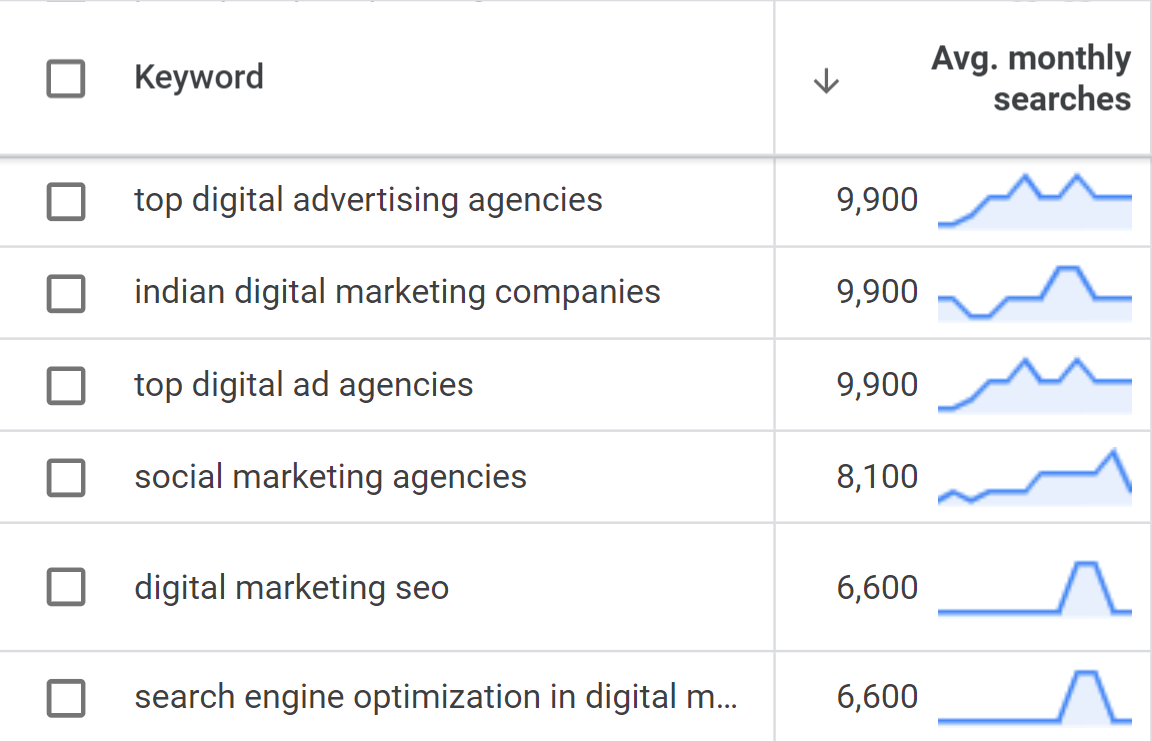Click the keyword 'social marketing agencies'

coord(331,477)
